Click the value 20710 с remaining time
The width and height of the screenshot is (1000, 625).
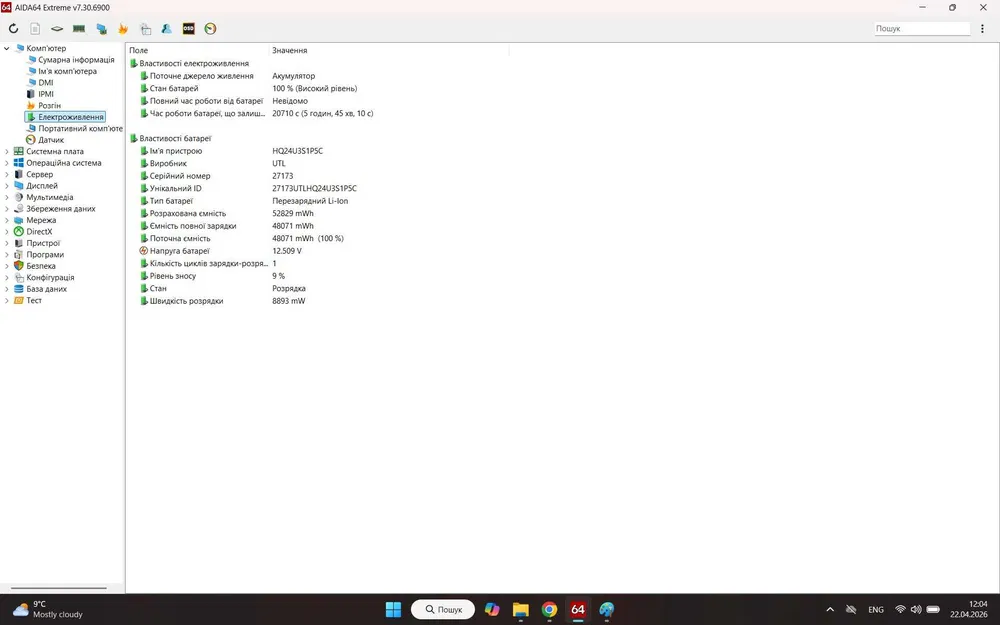tap(323, 114)
